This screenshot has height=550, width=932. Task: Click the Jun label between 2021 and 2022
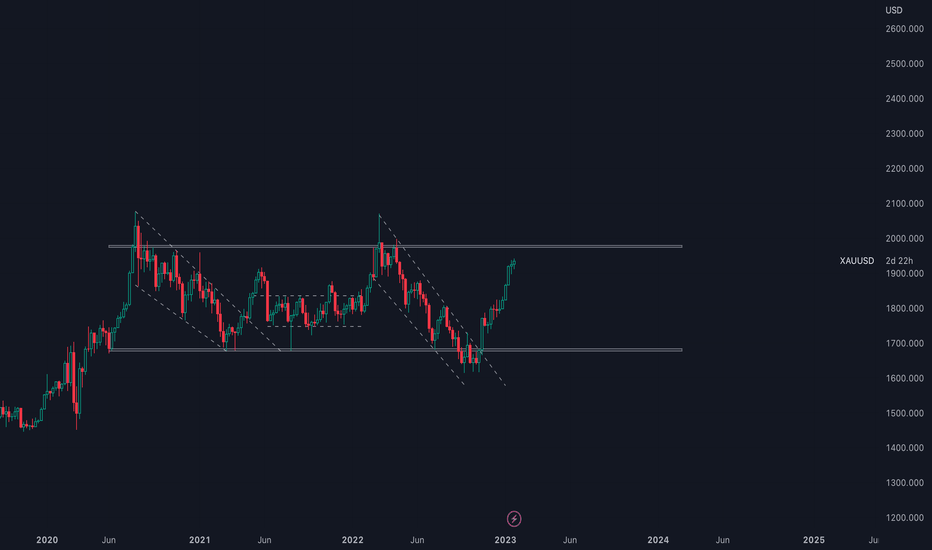tap(265, 540)
